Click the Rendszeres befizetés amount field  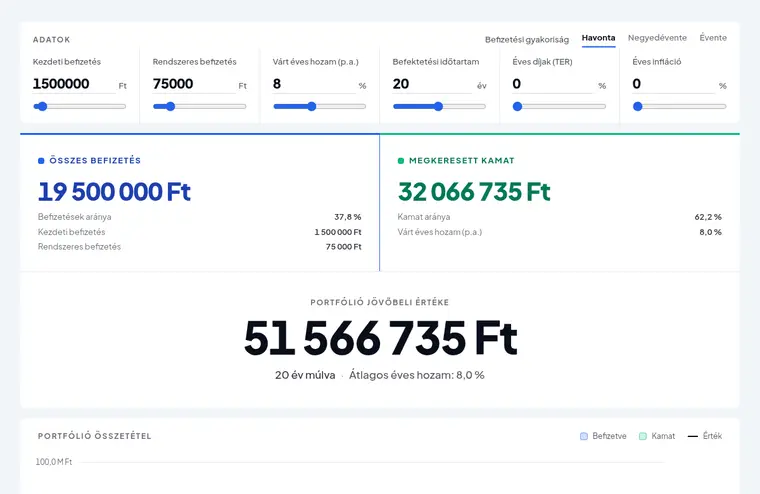194,84
